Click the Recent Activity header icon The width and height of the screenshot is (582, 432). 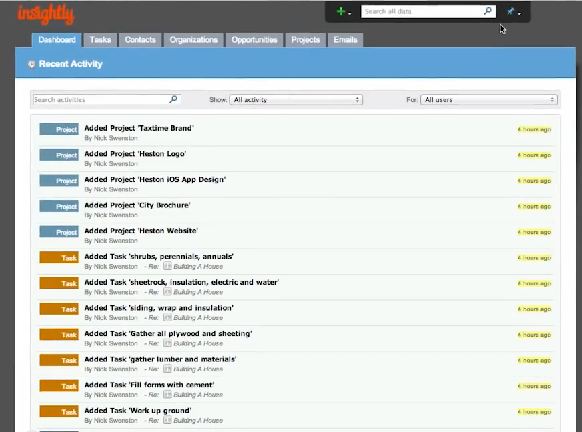point(32,64)
